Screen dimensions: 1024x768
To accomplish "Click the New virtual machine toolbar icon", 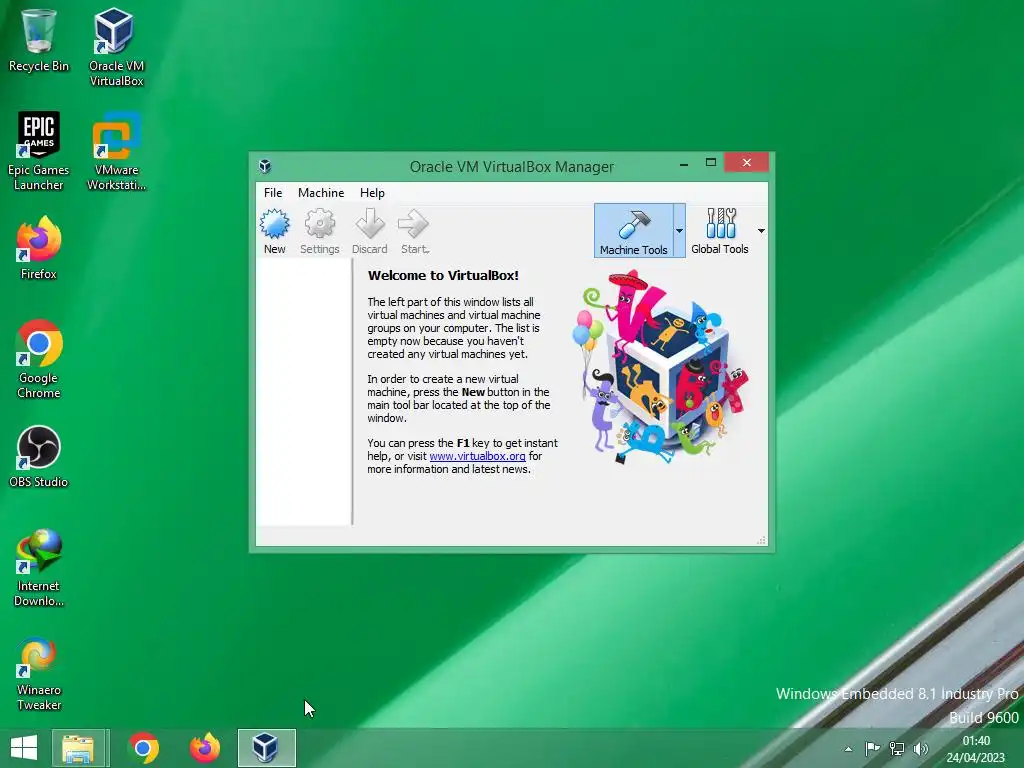I will click(x=275, y=231).
